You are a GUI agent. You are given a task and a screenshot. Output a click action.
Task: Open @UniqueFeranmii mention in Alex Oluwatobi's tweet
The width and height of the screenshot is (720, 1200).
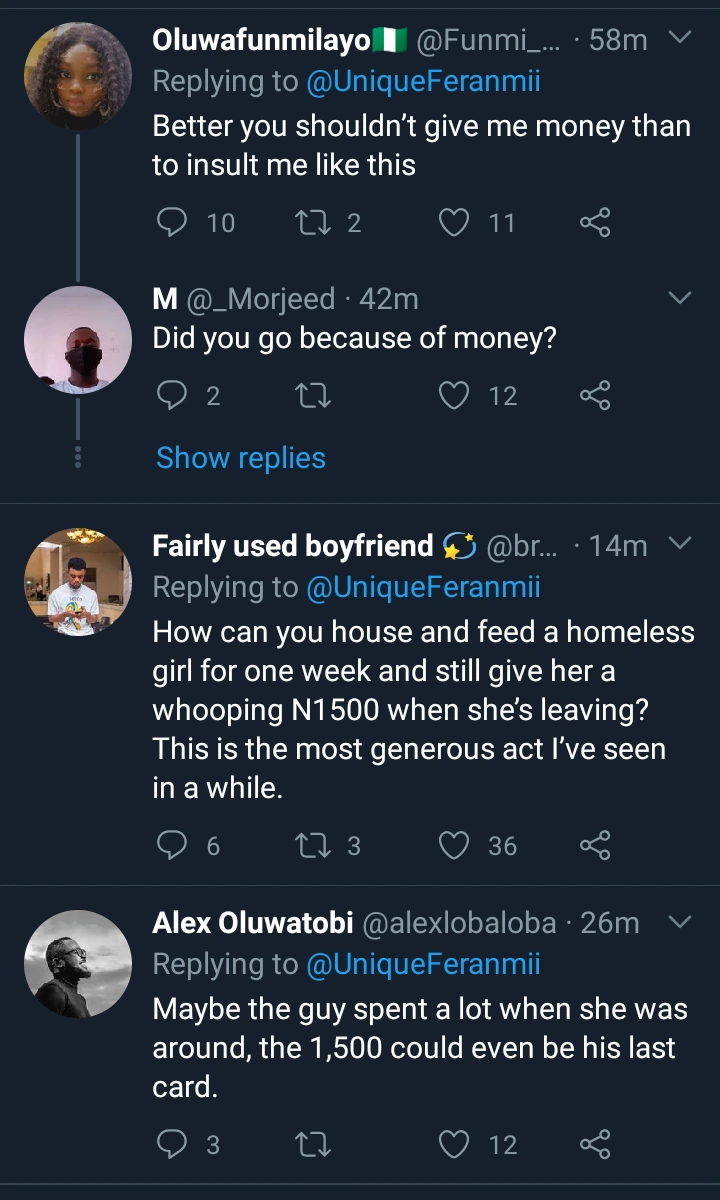424,964
